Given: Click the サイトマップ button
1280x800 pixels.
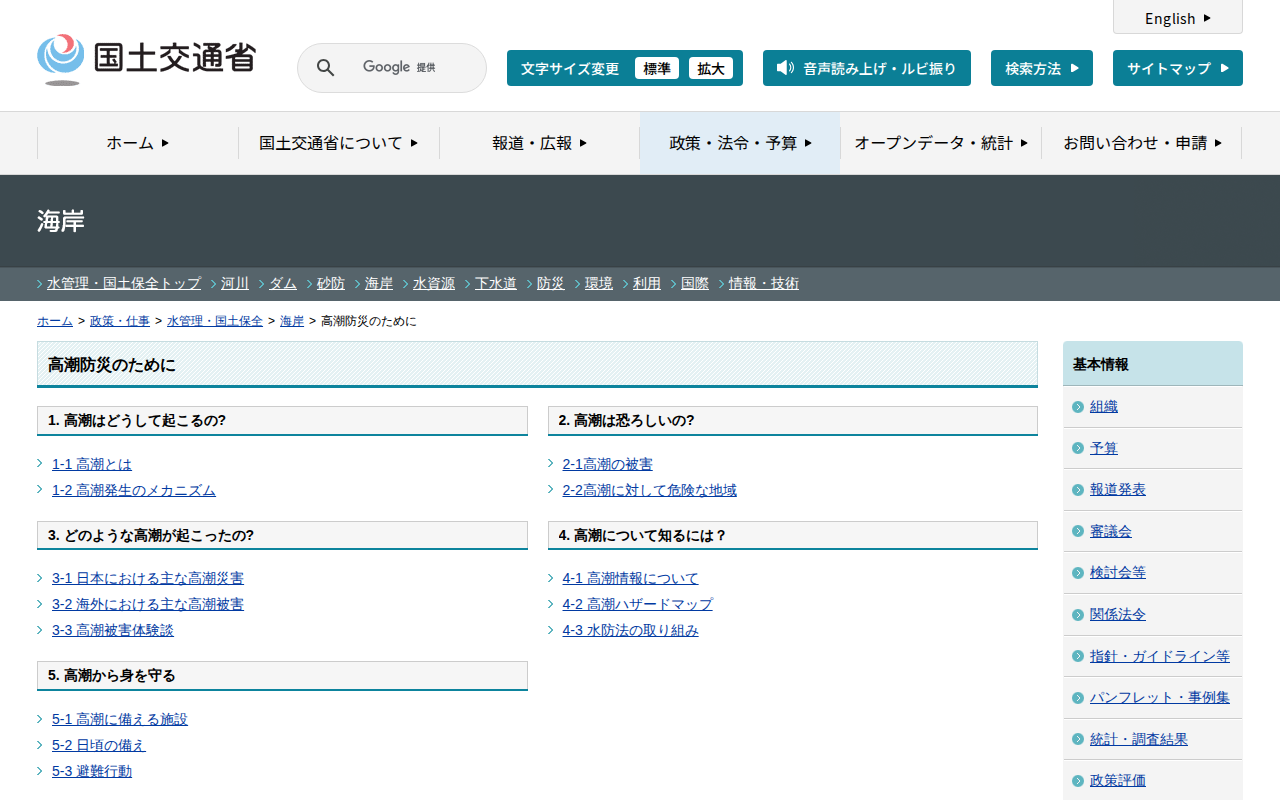Looking at the screenshot, I should (1177, 68).
